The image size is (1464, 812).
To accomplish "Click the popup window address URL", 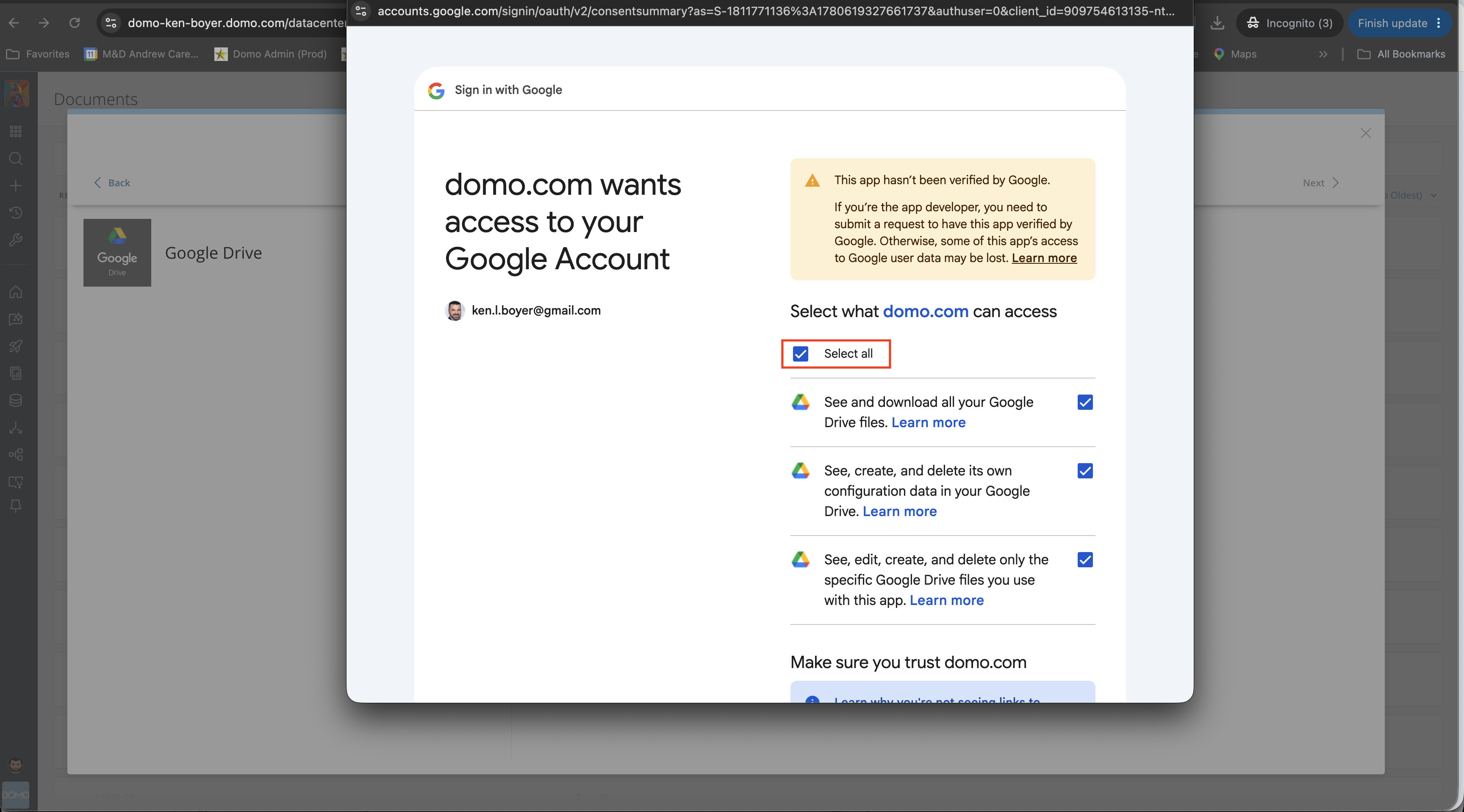I will [776, 11].
